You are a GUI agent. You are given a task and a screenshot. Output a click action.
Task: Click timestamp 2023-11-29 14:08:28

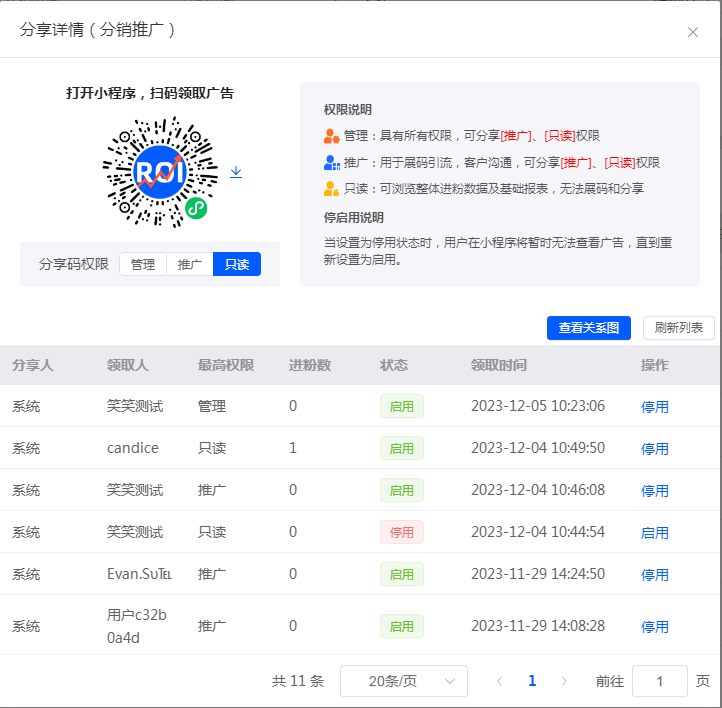point(538,626)
